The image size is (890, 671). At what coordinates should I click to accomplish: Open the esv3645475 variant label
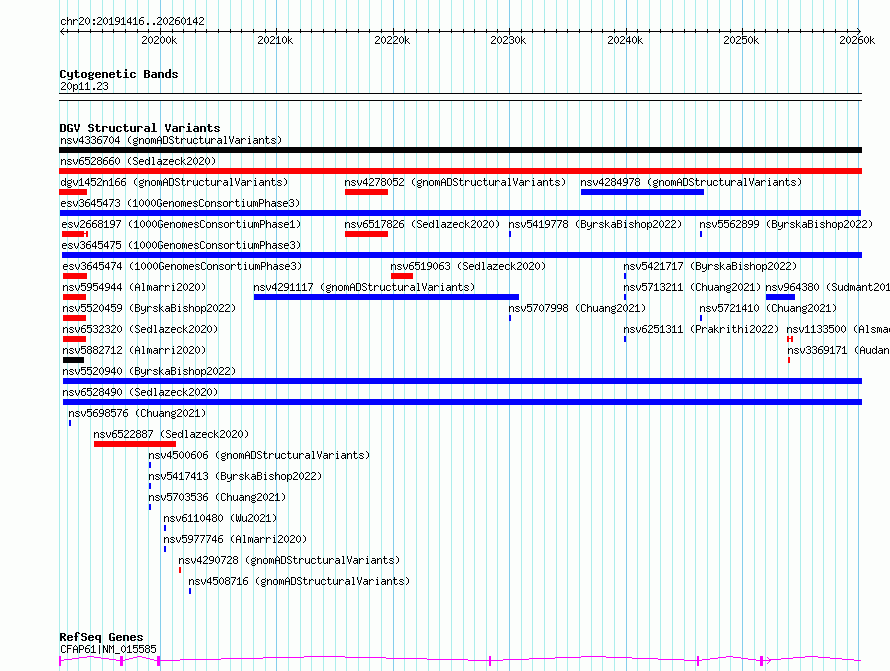pos(181,245)
